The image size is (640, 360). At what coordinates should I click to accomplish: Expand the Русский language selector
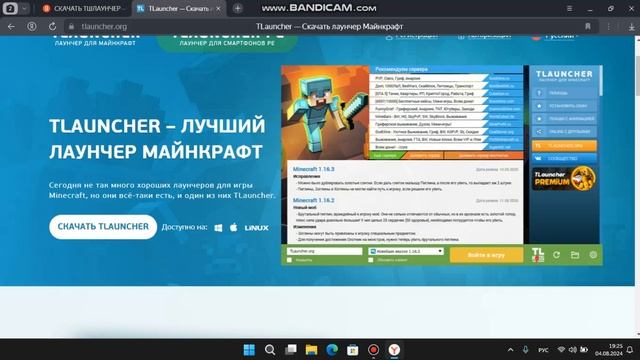click(x=556, y=37)
